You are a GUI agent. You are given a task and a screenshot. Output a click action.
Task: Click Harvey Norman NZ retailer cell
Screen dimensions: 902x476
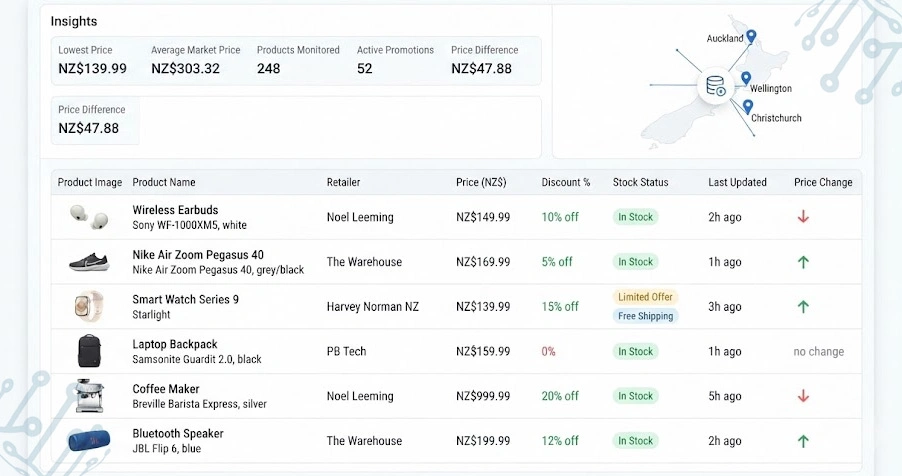click(373, 307)
